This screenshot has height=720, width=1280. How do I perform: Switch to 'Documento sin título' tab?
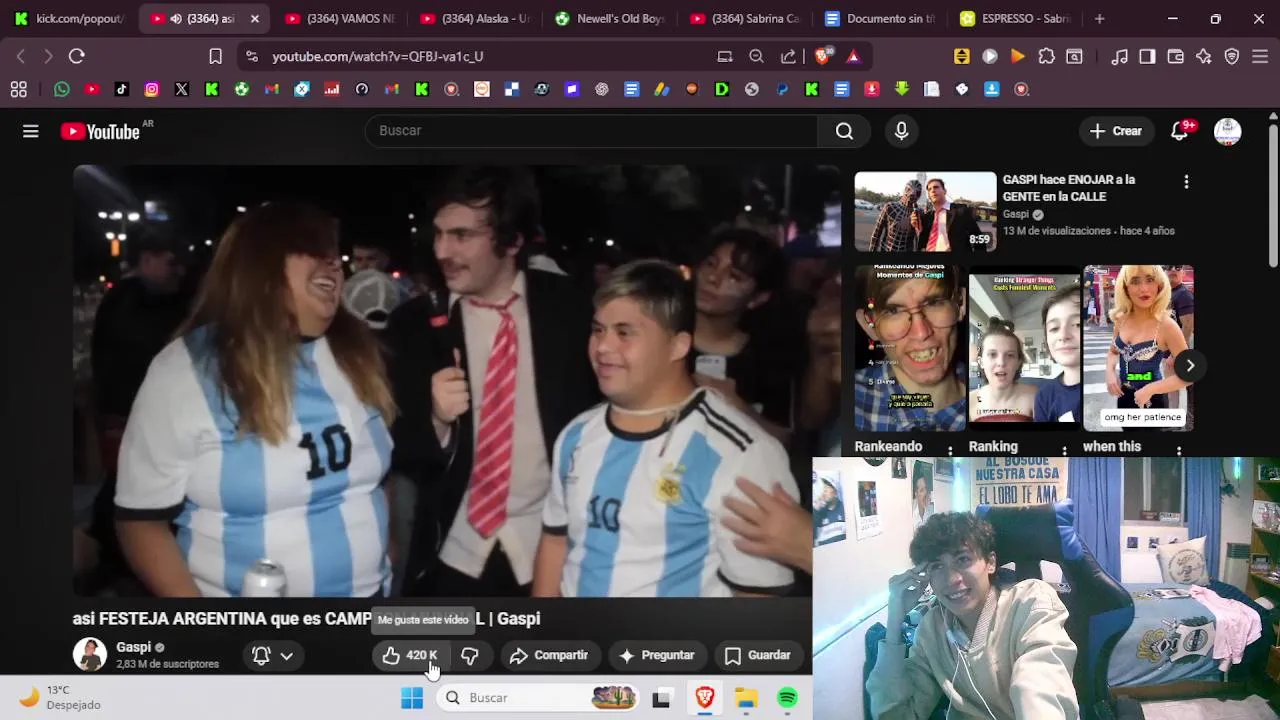[880, 18]
